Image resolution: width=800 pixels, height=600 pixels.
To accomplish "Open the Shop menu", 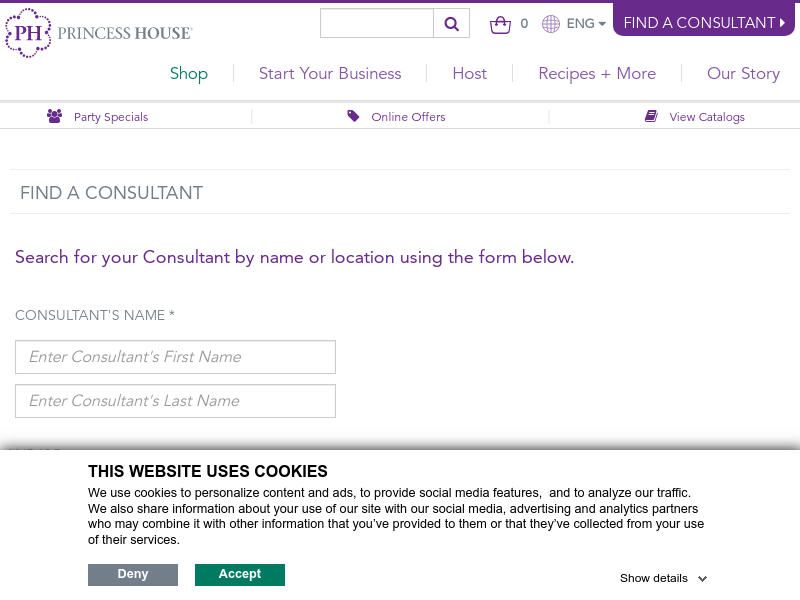I will 189,73.
